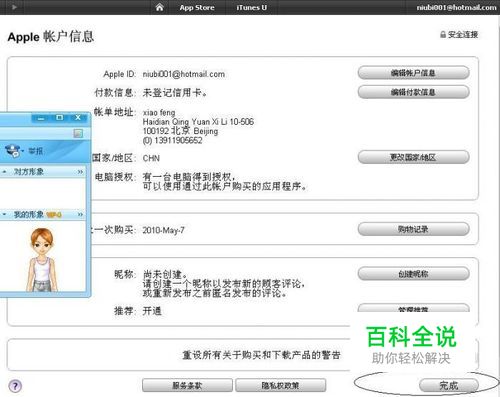Collapse the 对方形象 section triangle

coord(4,172)
